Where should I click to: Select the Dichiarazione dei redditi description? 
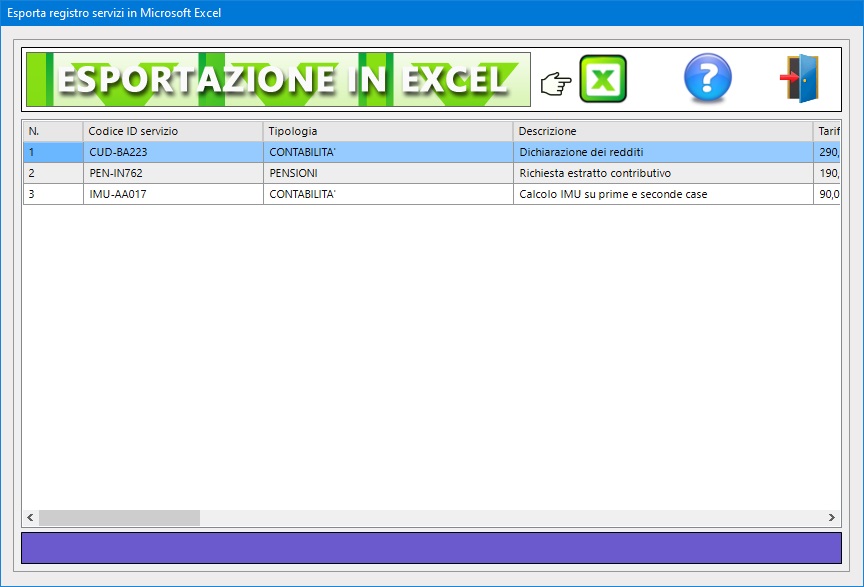(x=663, y=152)
